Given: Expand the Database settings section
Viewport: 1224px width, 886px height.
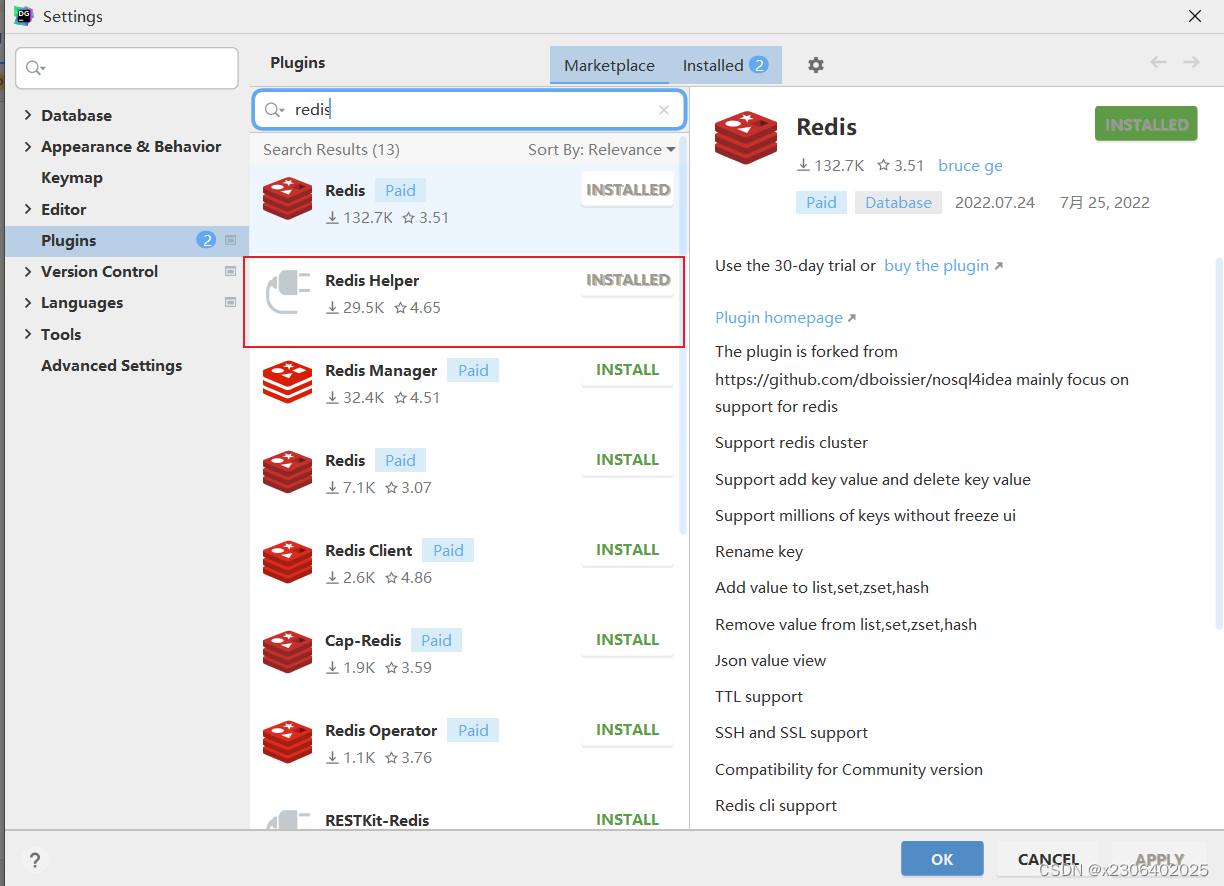Looking at the screenshot, I should point(27,115).
